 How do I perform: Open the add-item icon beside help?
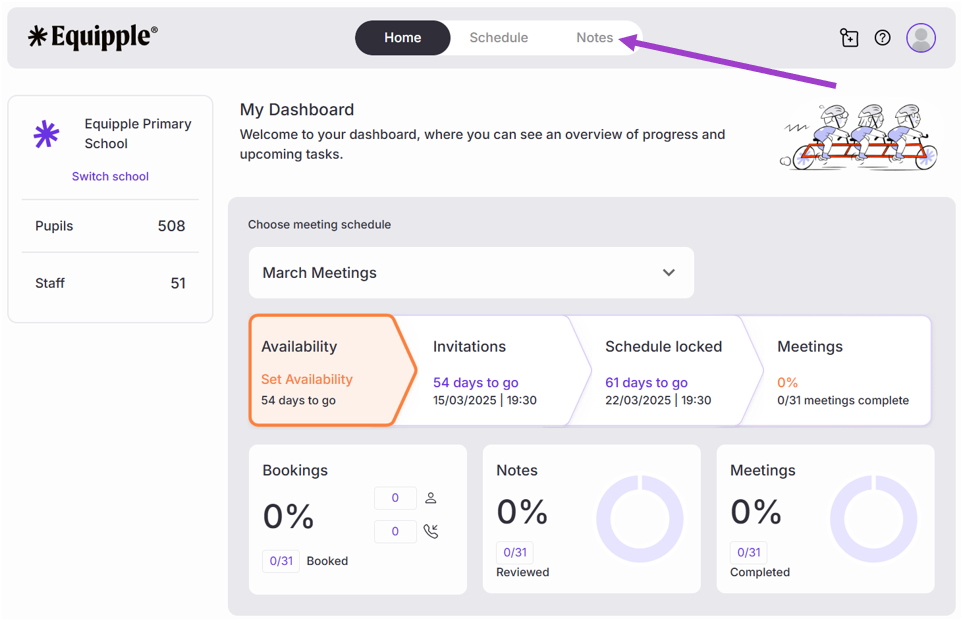click(x=849, y=38)
